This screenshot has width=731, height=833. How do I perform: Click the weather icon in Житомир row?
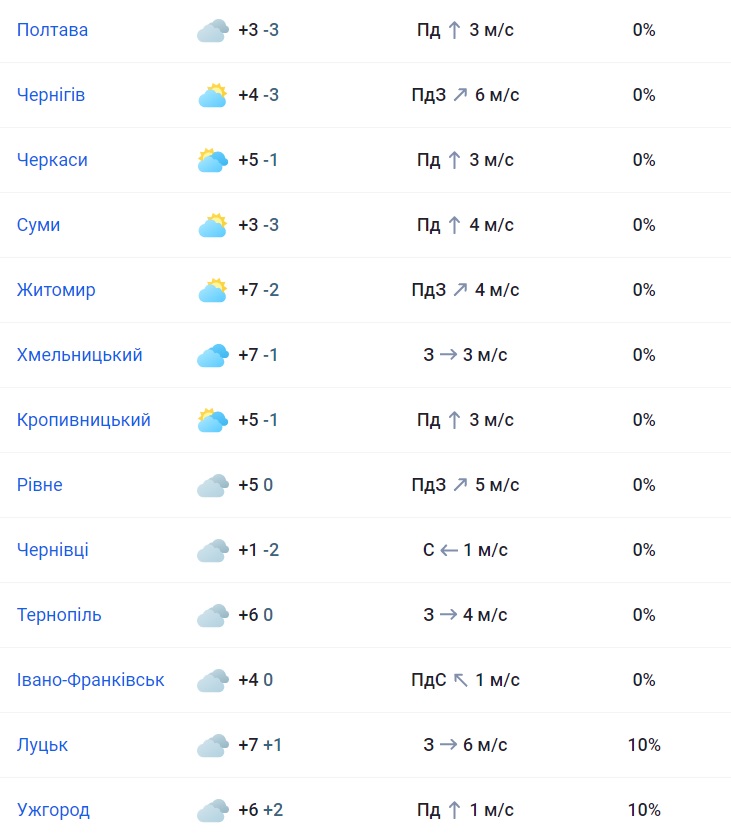pos(213,290)
